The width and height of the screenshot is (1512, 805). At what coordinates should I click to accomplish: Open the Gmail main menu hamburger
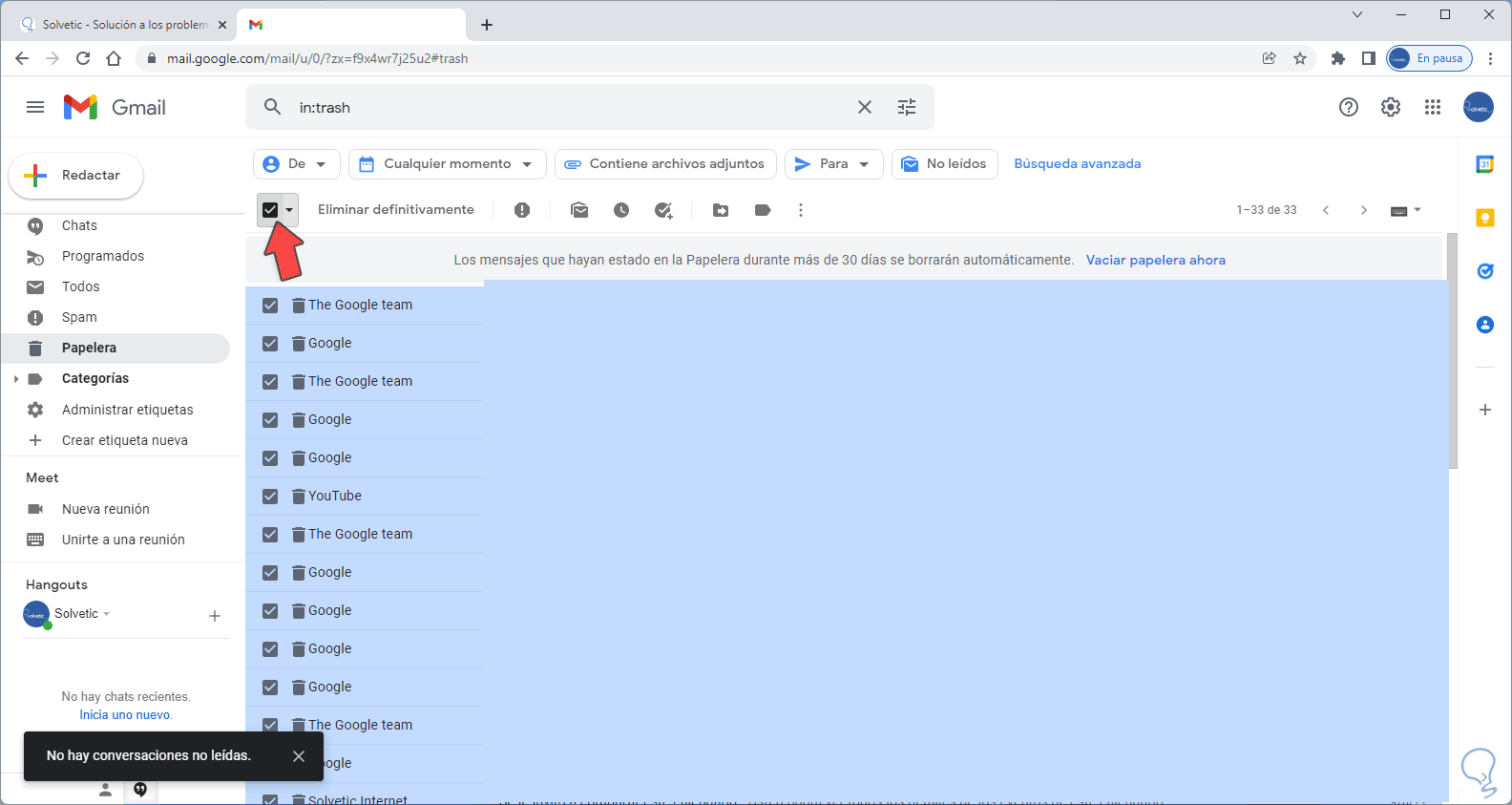click(35, 107)
